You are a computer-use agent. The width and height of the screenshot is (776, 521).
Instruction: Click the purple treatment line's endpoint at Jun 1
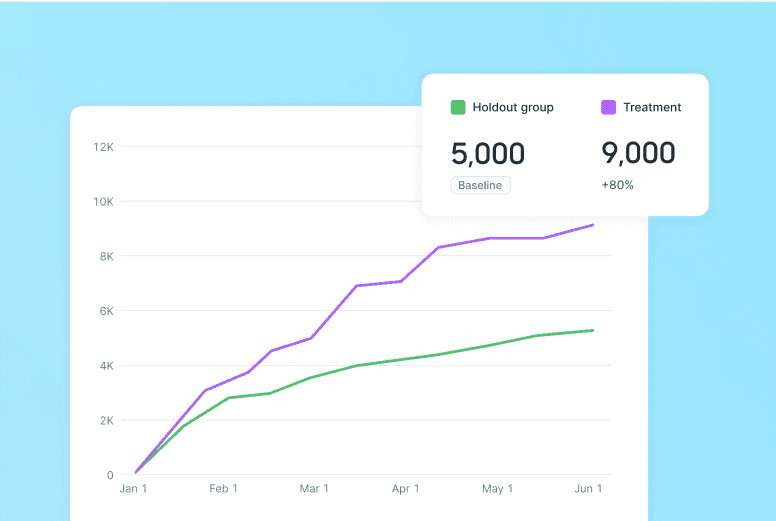tap(593, 225)
